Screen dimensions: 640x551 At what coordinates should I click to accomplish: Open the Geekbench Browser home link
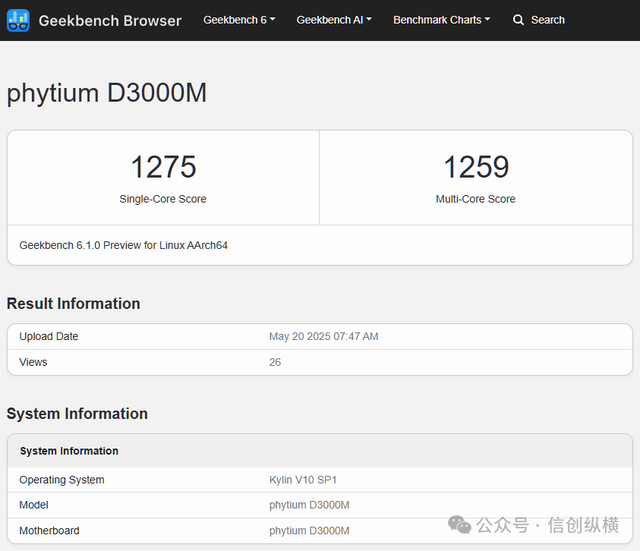110,20
